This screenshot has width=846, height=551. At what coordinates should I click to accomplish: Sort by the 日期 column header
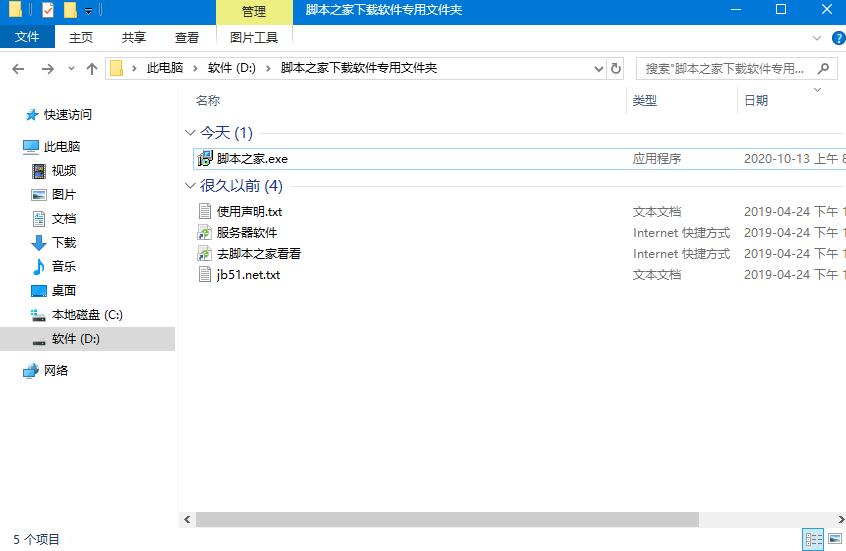pyautogui.click(x=756, y=100)
